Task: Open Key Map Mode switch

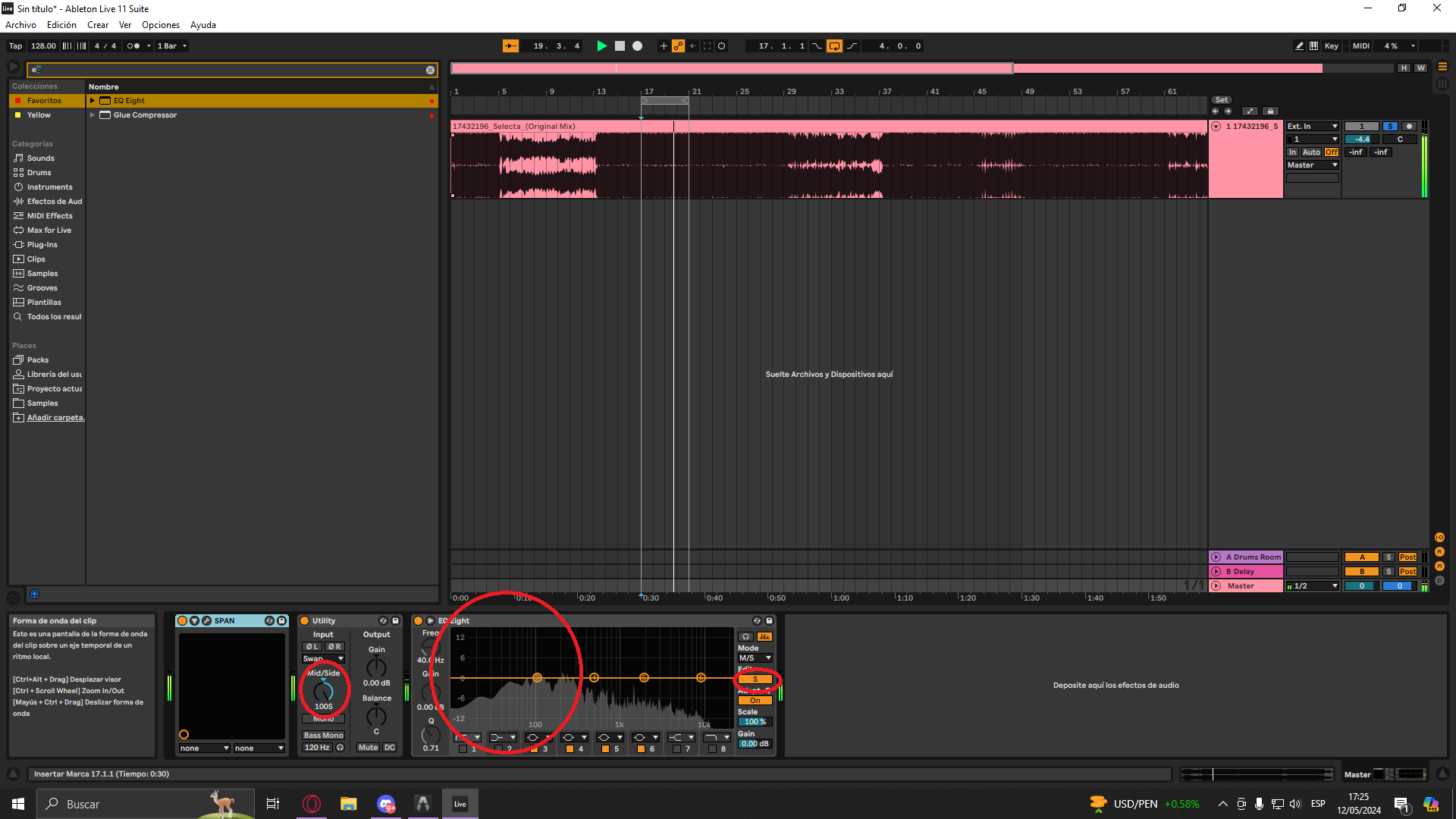Action: coord(1332,46)
